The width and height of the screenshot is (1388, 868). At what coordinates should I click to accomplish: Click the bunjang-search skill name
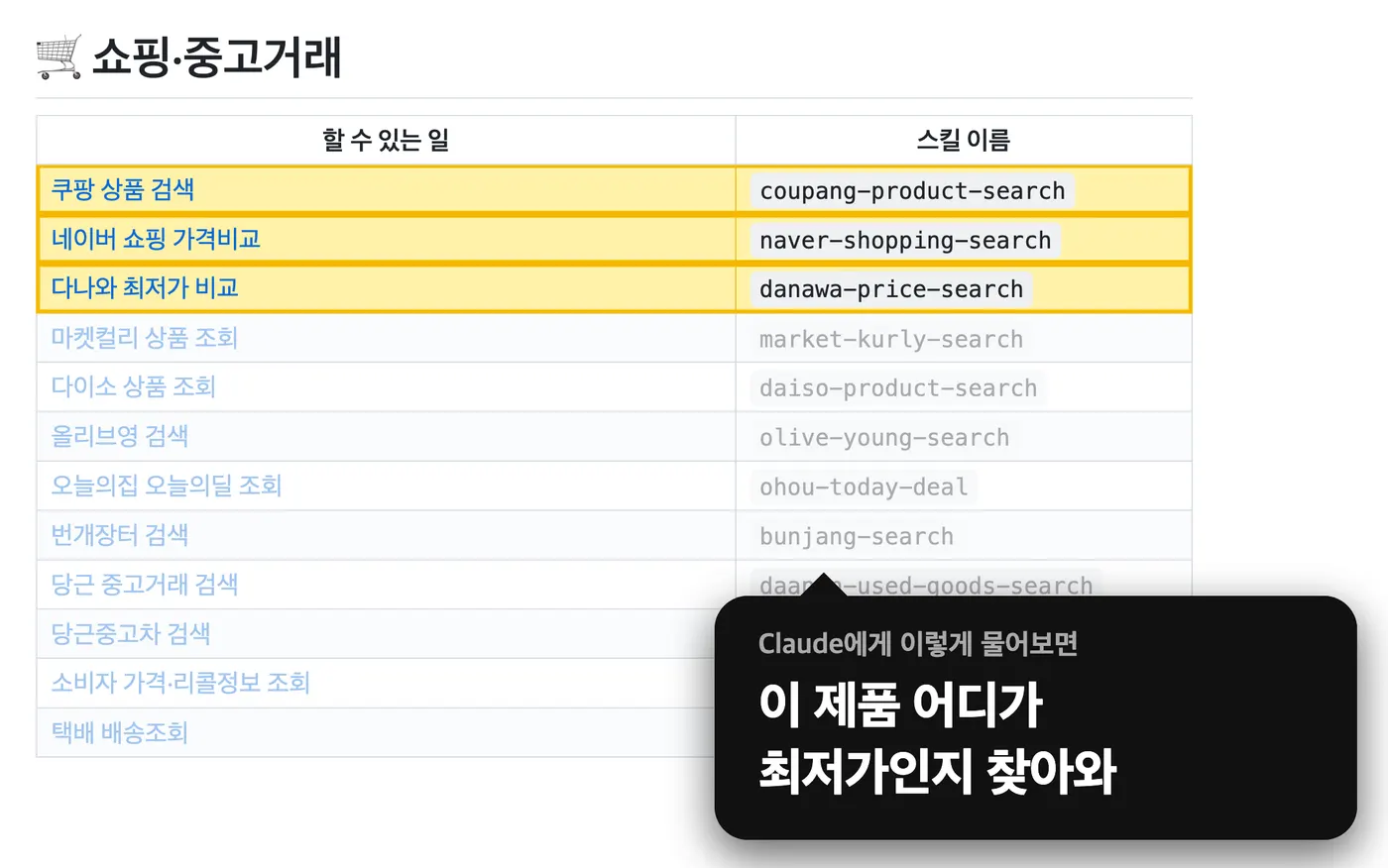click(x=857, y=536)
